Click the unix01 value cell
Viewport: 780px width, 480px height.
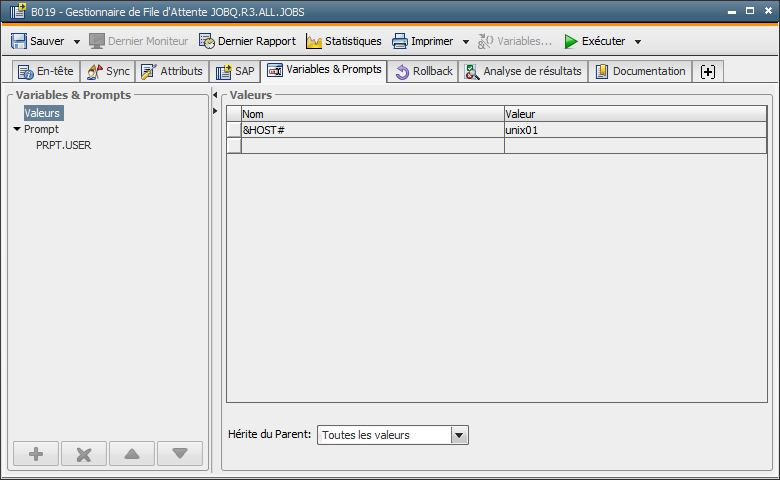click(x=635, y=130)
